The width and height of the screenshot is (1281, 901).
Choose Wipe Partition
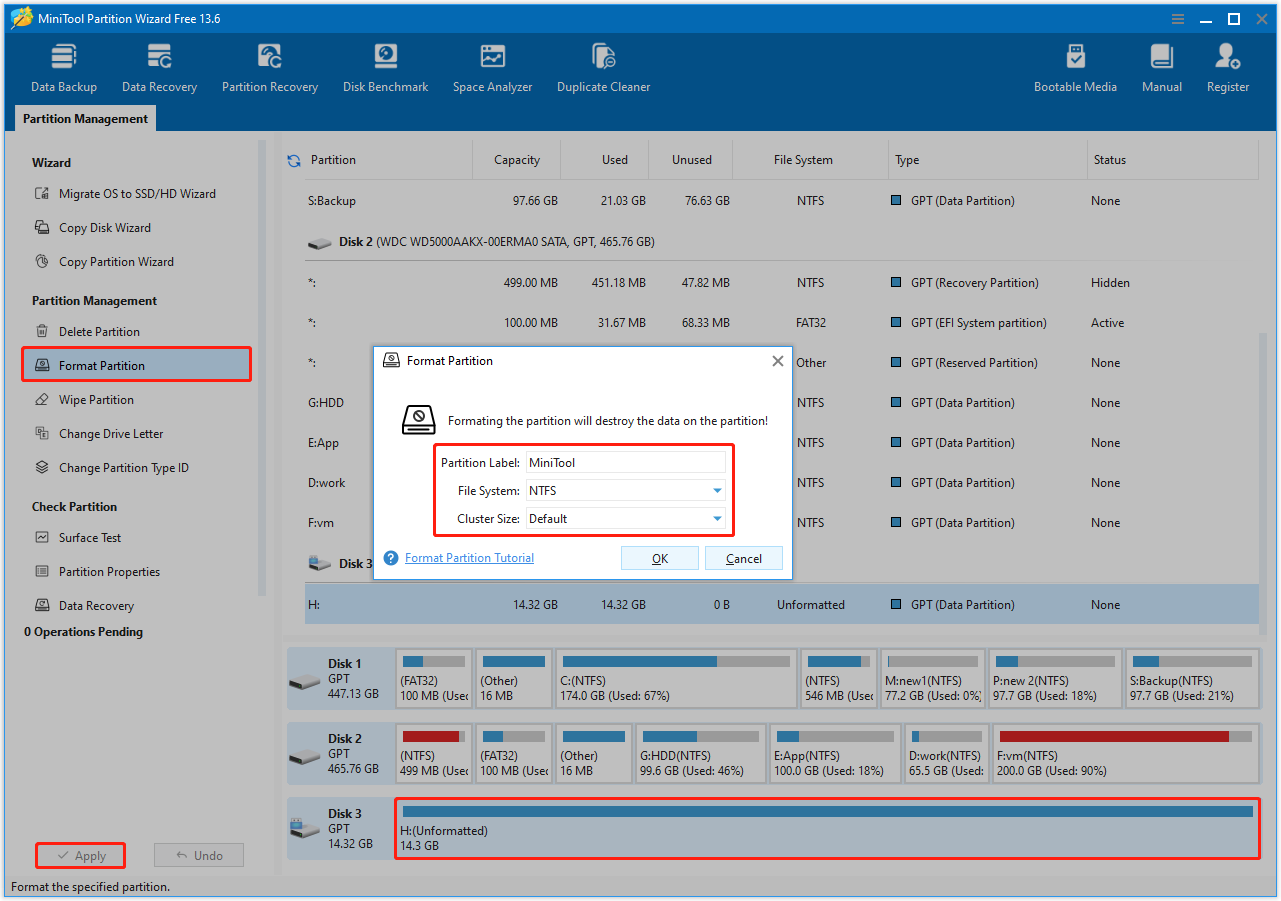point(84,400)
